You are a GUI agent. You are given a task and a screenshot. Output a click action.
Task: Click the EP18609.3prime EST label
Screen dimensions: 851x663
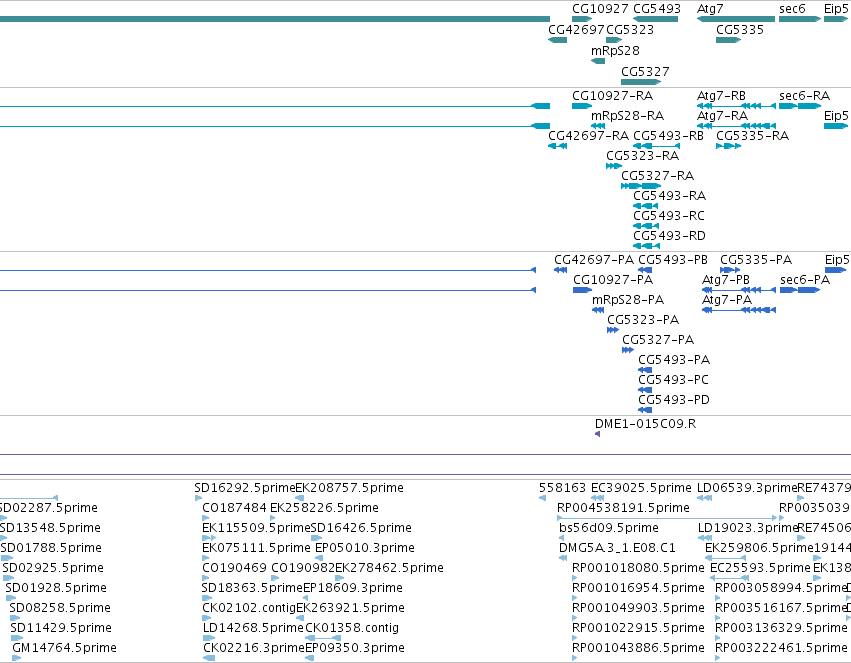tap(353, 588)
